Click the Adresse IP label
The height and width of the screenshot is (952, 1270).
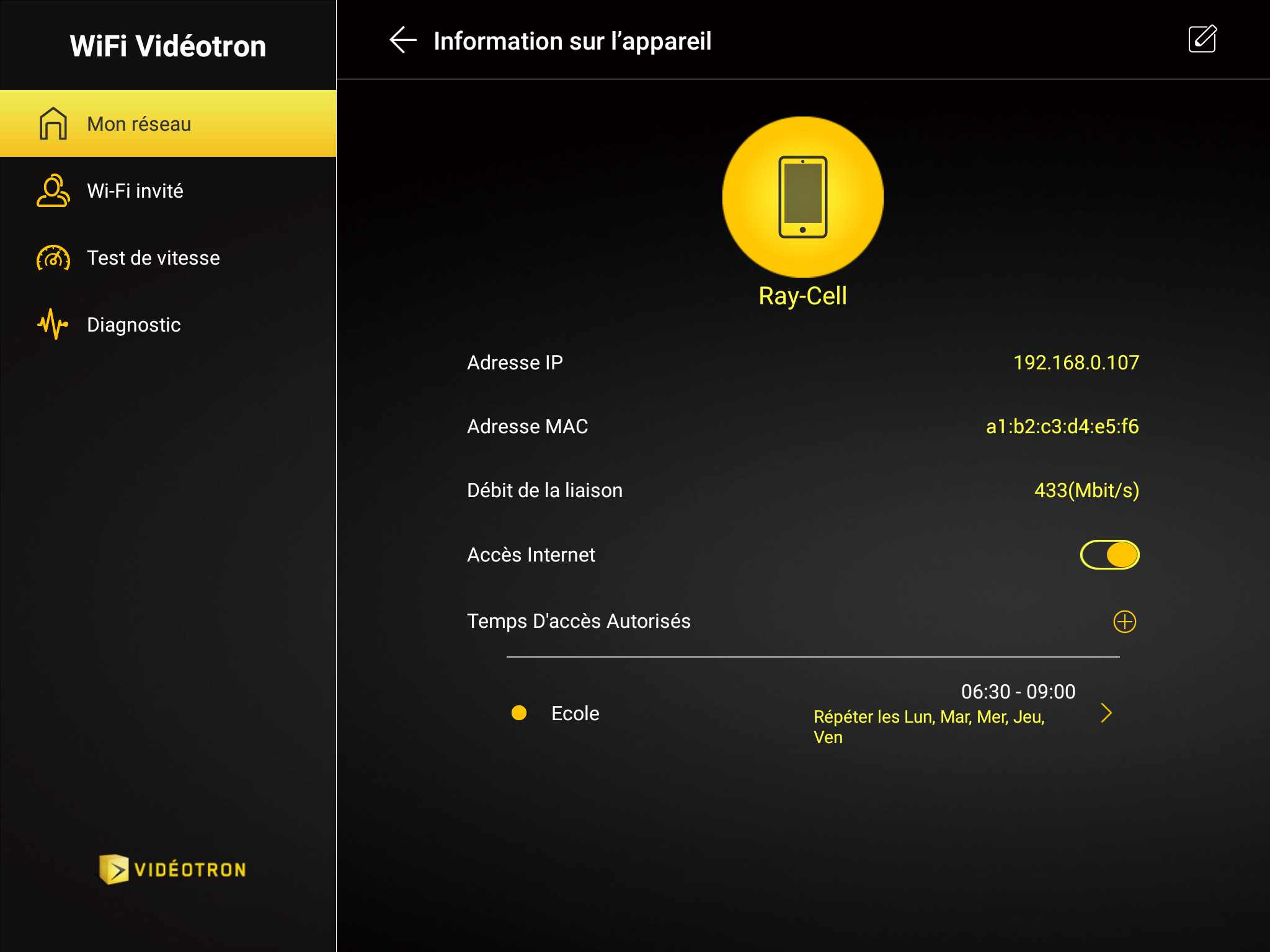click(515, 363)
